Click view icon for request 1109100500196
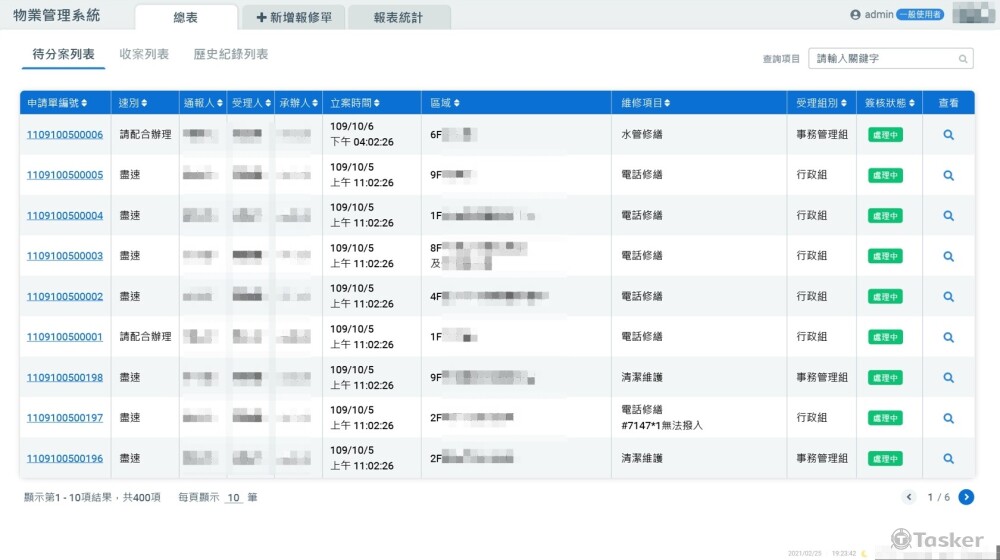Viewport: 1000px width, 560px height. (x=948, y=459)
